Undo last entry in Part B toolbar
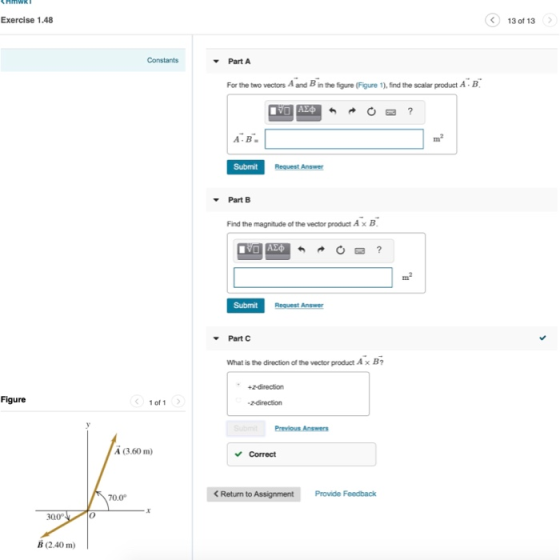Screen dimensions: 560x560 (x=301, y=250)
